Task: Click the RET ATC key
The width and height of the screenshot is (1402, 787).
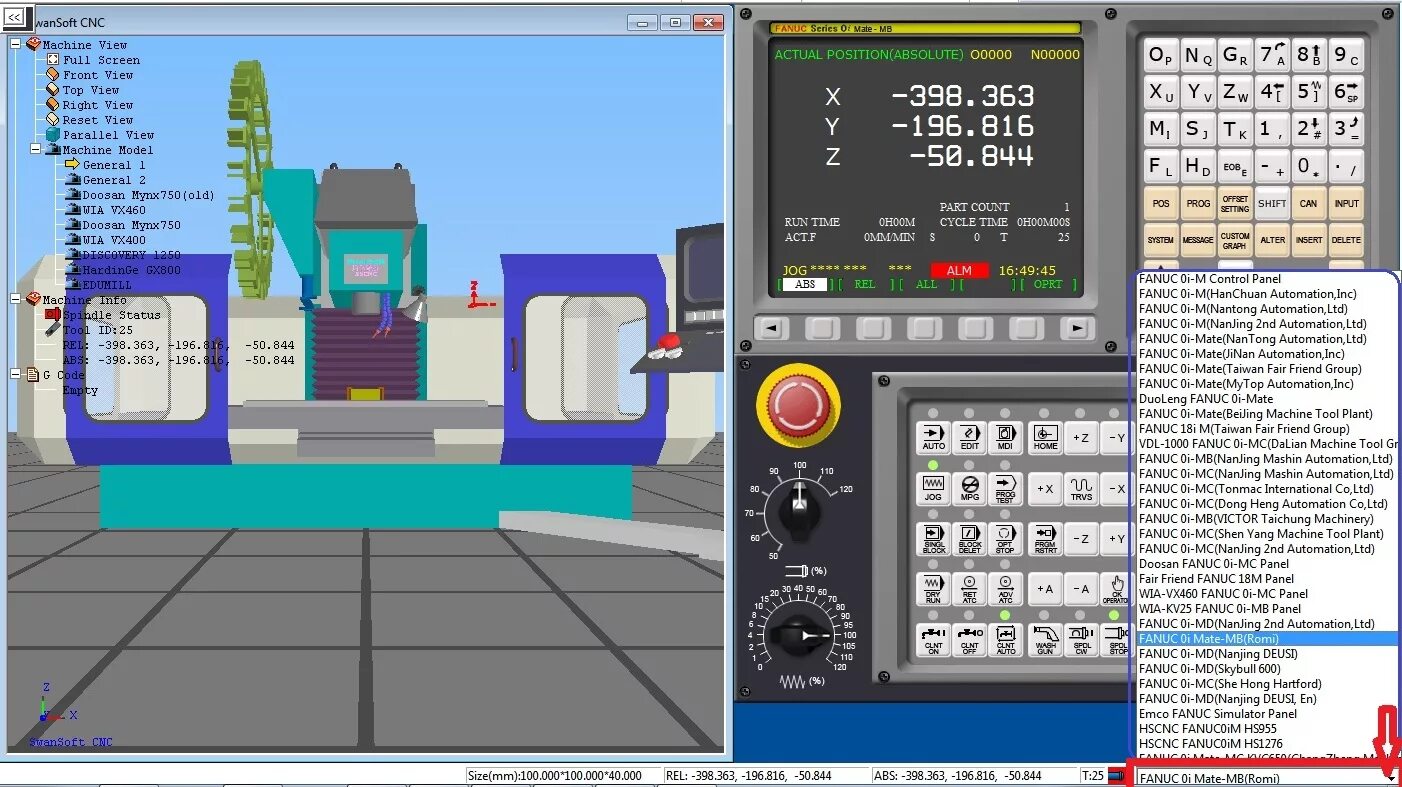Action: tap(969, 589)
